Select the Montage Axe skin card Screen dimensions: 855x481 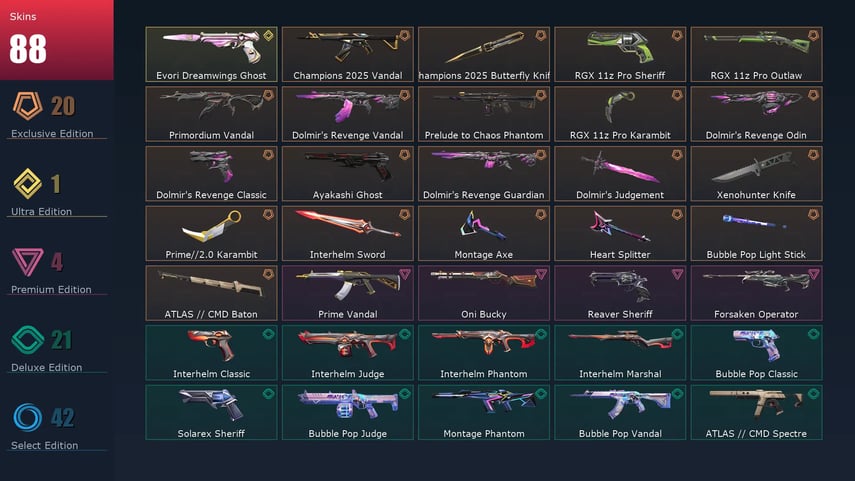click(x=484, y=233)
